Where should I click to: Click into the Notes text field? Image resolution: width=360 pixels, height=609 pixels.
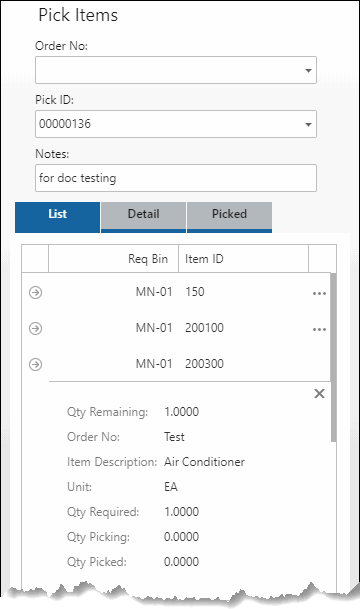[176, 178]
